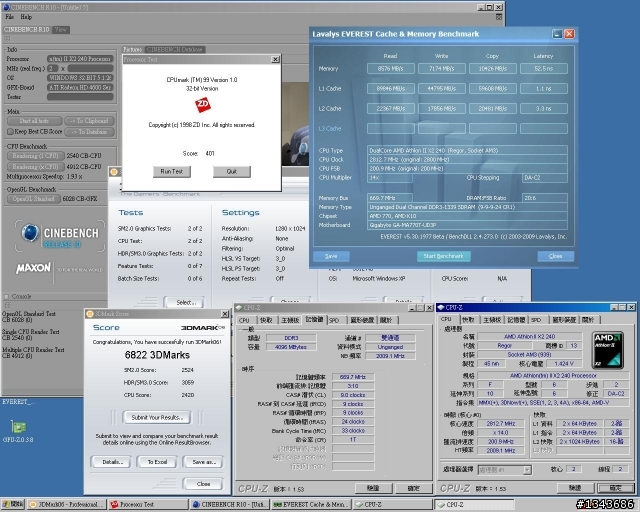Click the Memory Read value field in EVEREST
This screenshot has height=512, width=640.
pyautogui.click(x=391, y=69)
